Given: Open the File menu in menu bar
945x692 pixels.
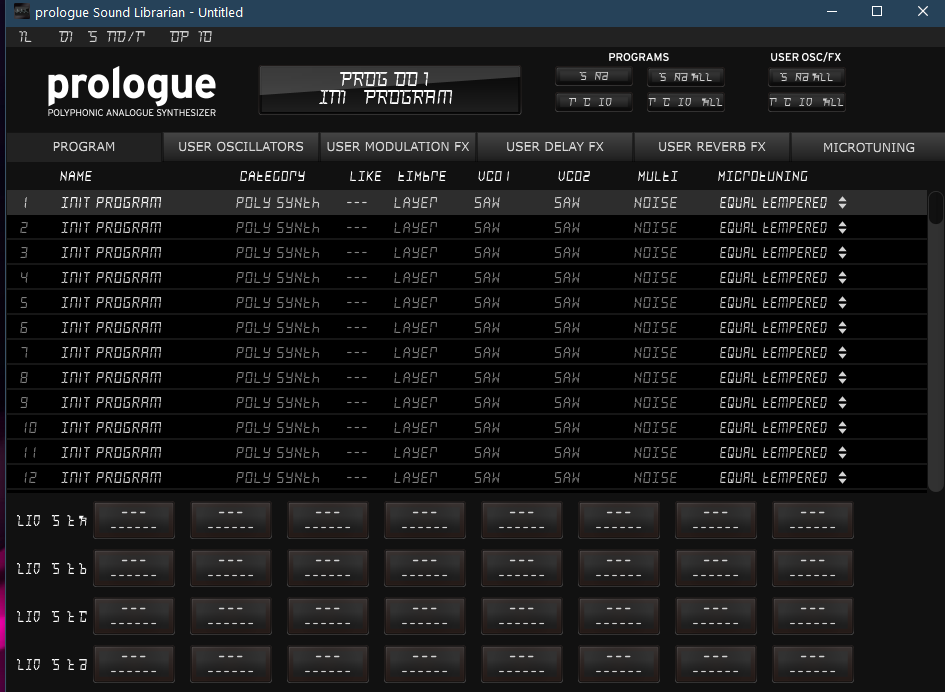Looking at the screenshot, I should coord(25,37).
